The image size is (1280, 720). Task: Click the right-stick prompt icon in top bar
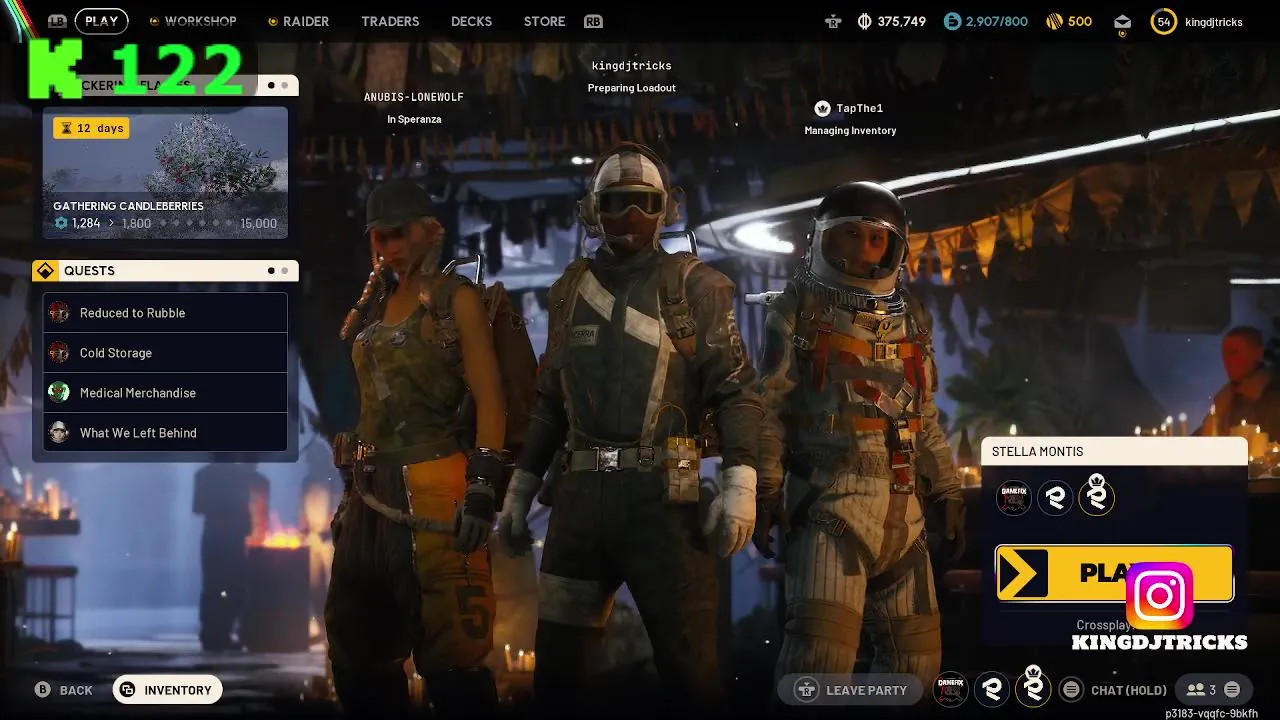tap(833, 21)
